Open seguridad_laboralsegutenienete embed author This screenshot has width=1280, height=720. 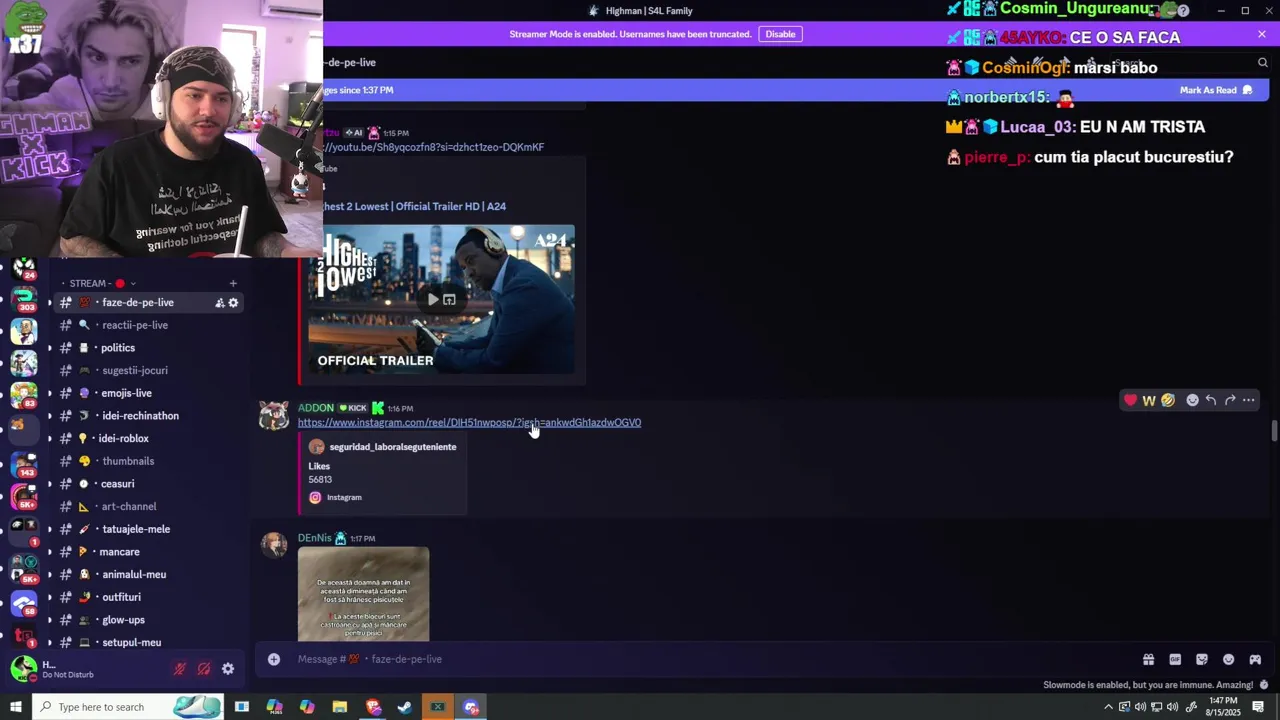click(x=392, y=447)
